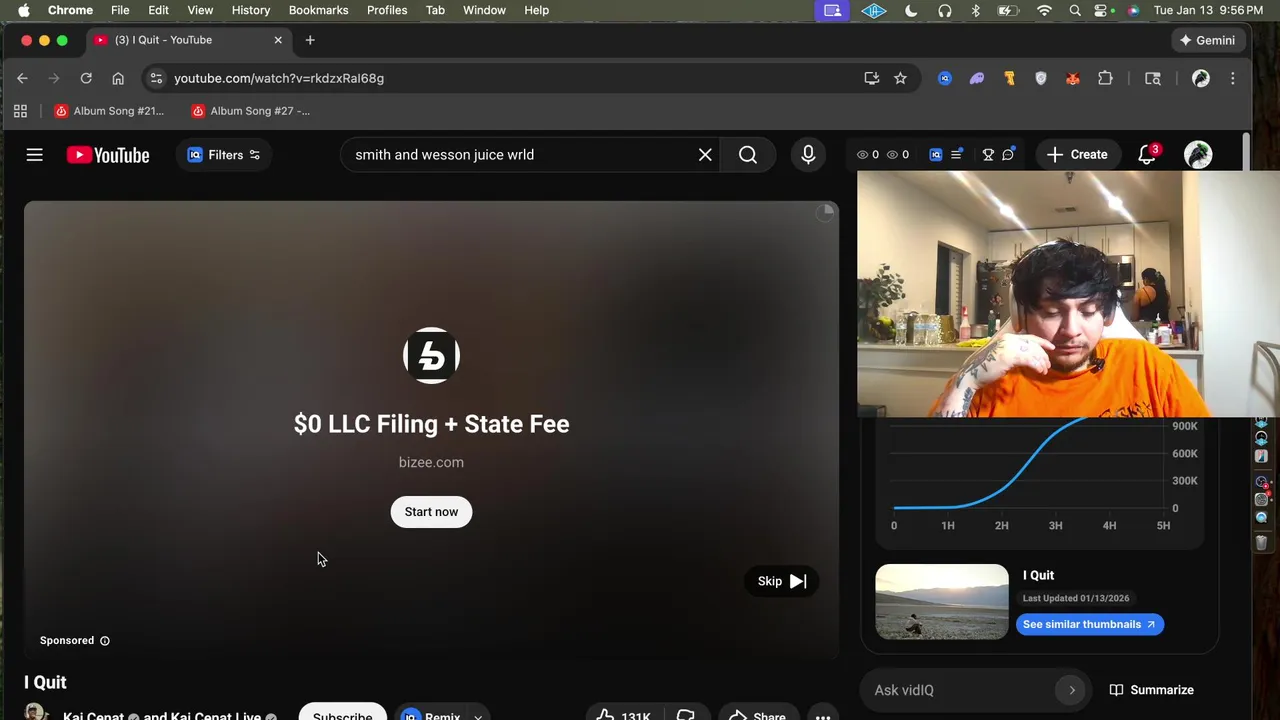Open the purple ghost extension
1280x720 pixels.
(x=977, y=78)
